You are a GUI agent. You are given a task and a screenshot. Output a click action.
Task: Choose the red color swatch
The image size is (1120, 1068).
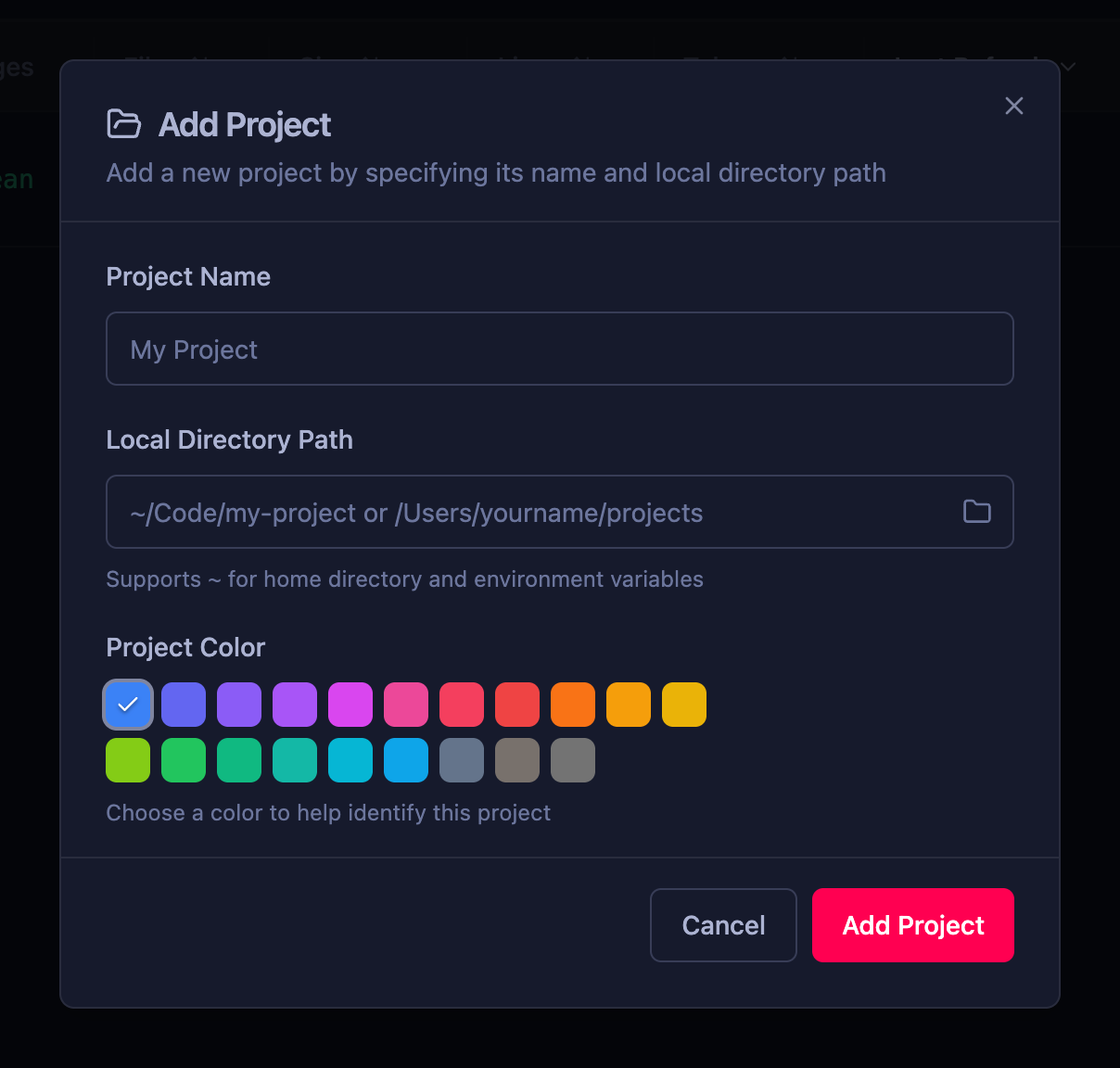point(517,704)
